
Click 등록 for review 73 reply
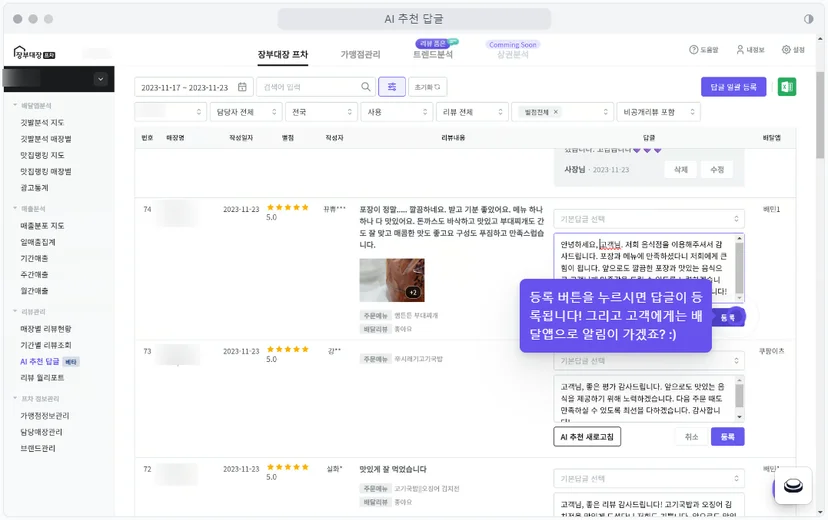click(728, 437)
